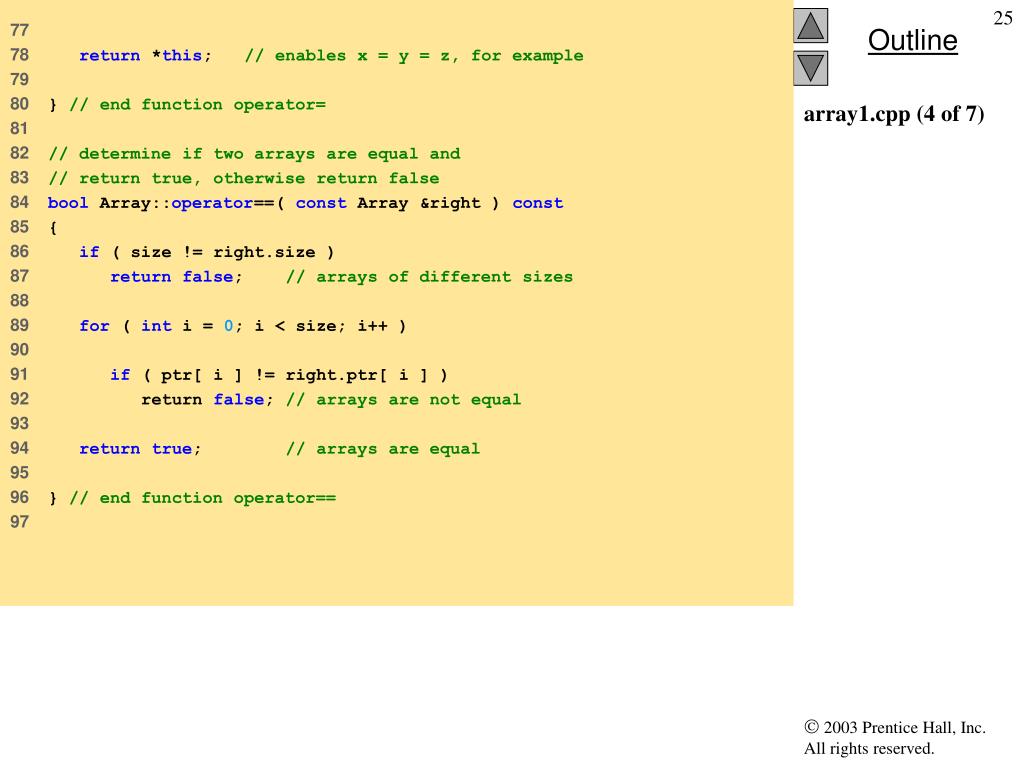Select the "arrays are not equal" comment
Viewport: 1024px width, 768px height.
(403, 400)
